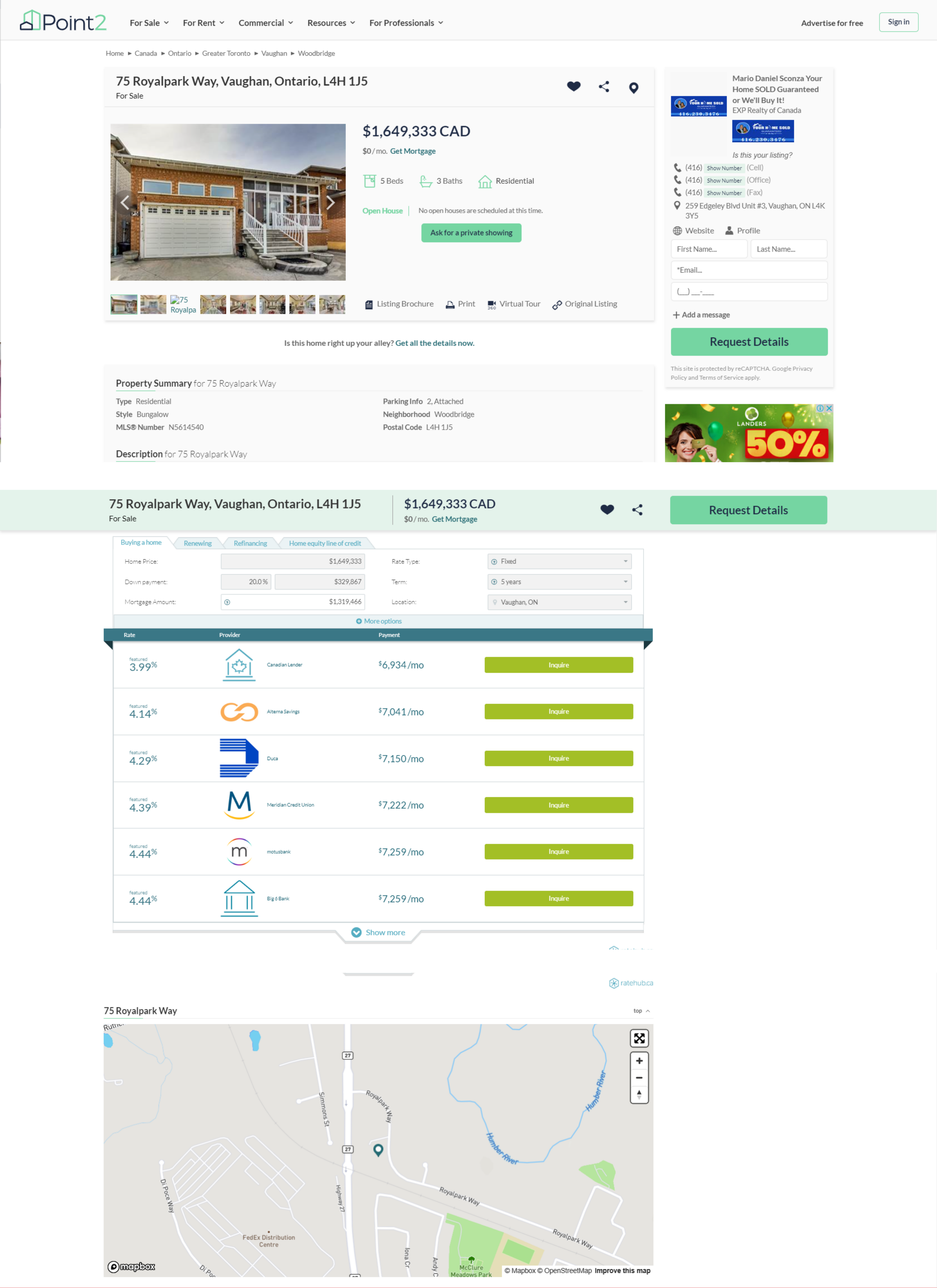937x1288 pixels.
Task: Click the map pin location icon
Action: point(634,87)
